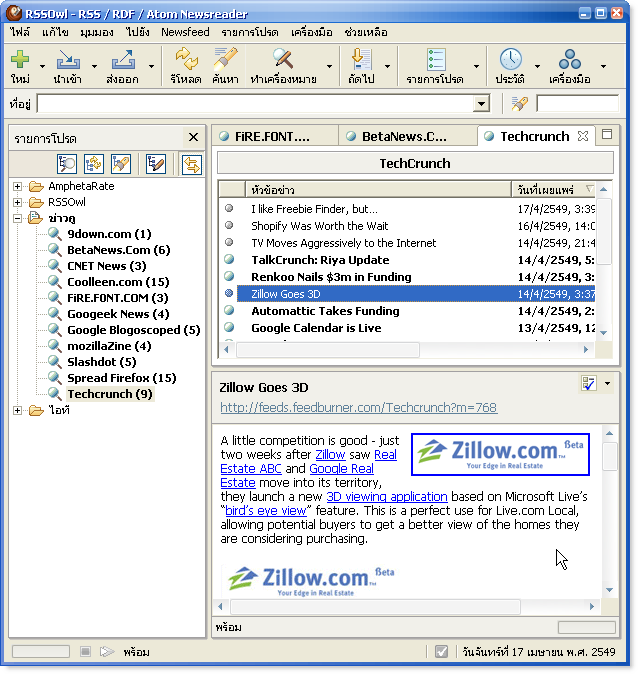Click the green plus New icon
The image size is (638, 674).
[x=20, y=59]
